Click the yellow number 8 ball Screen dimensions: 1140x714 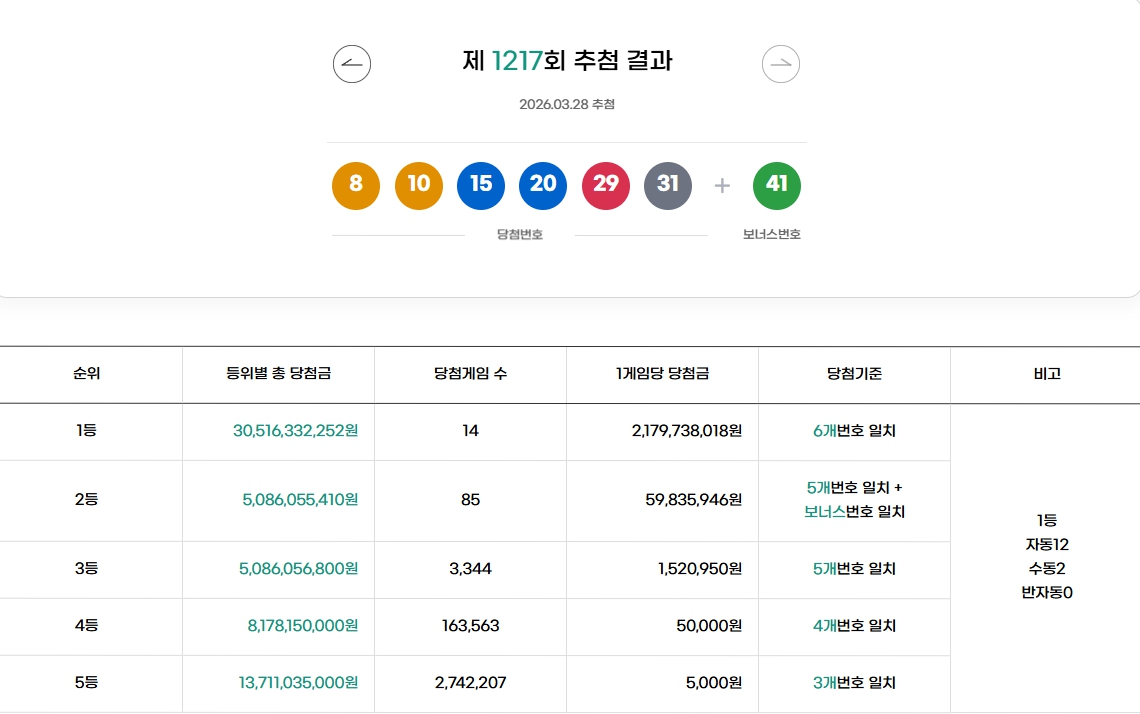[x=355, y=185]
